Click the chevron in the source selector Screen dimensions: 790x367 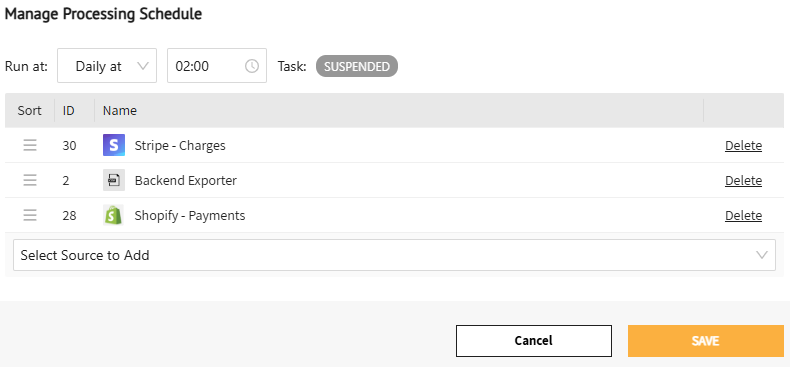pos(762,255)
